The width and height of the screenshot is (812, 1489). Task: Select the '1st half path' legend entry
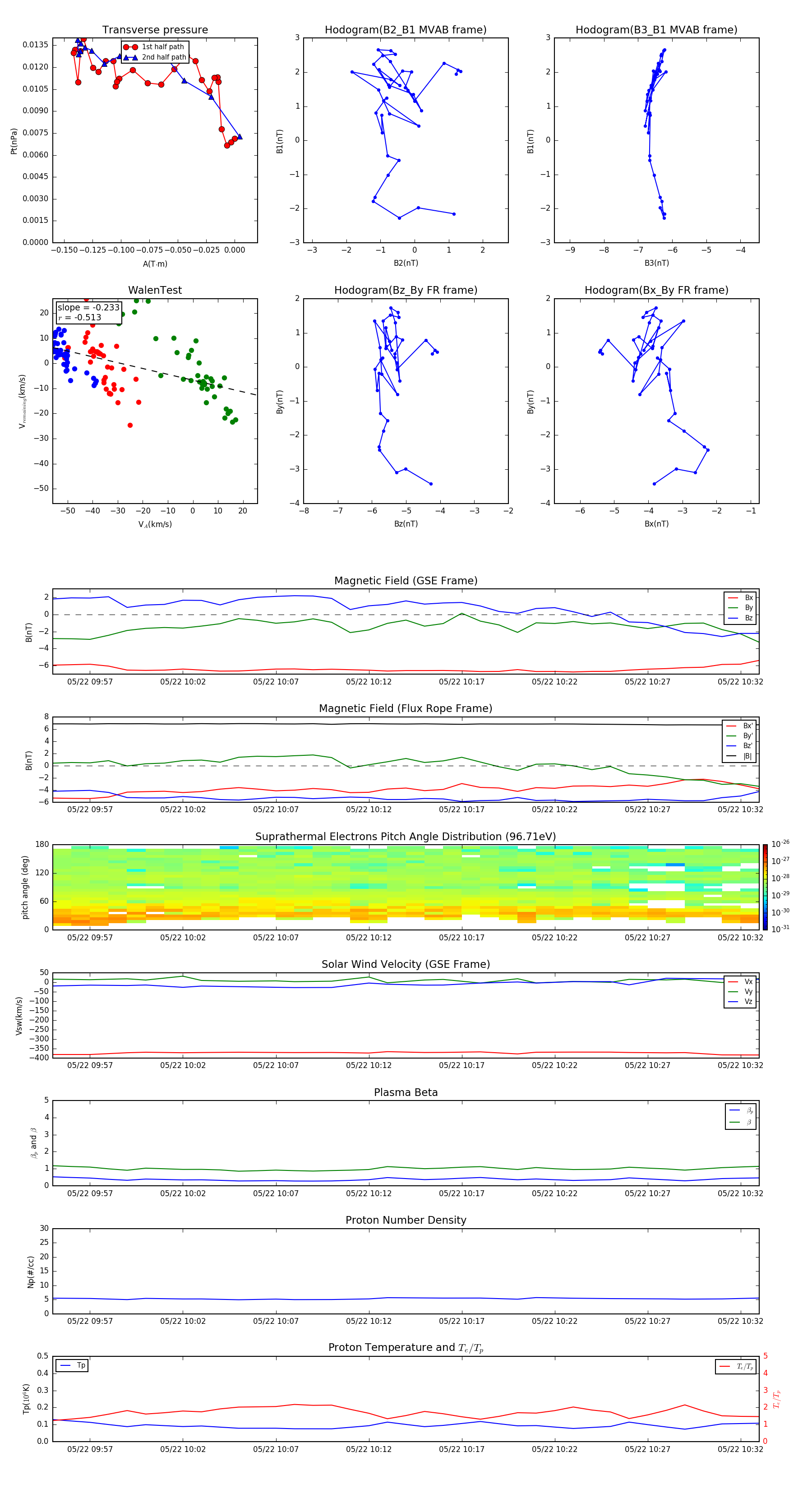click(154, 47)
